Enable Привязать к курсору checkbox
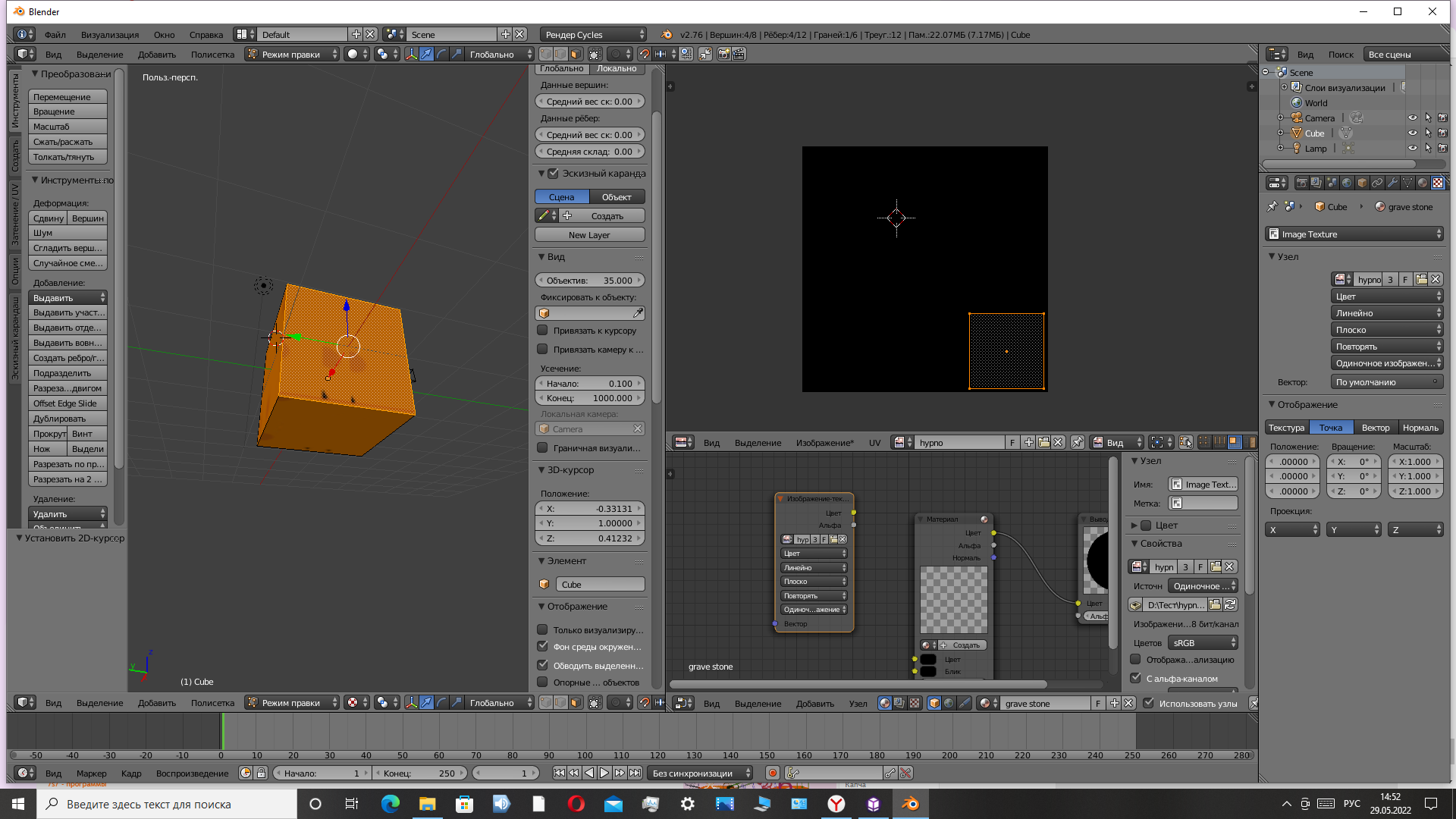 [x=542, y=331]
